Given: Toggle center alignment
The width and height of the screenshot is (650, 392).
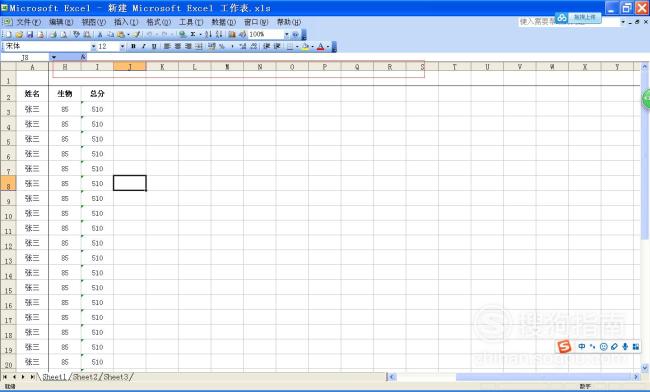Looking at the screenshot, I should click(x=177, y=46).
